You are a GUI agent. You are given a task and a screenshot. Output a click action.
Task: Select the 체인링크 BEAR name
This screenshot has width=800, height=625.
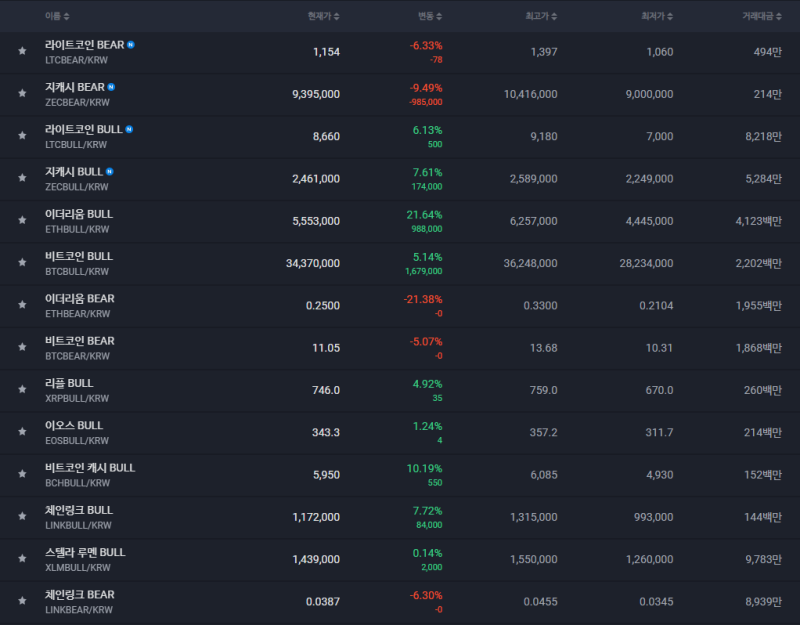80,595
